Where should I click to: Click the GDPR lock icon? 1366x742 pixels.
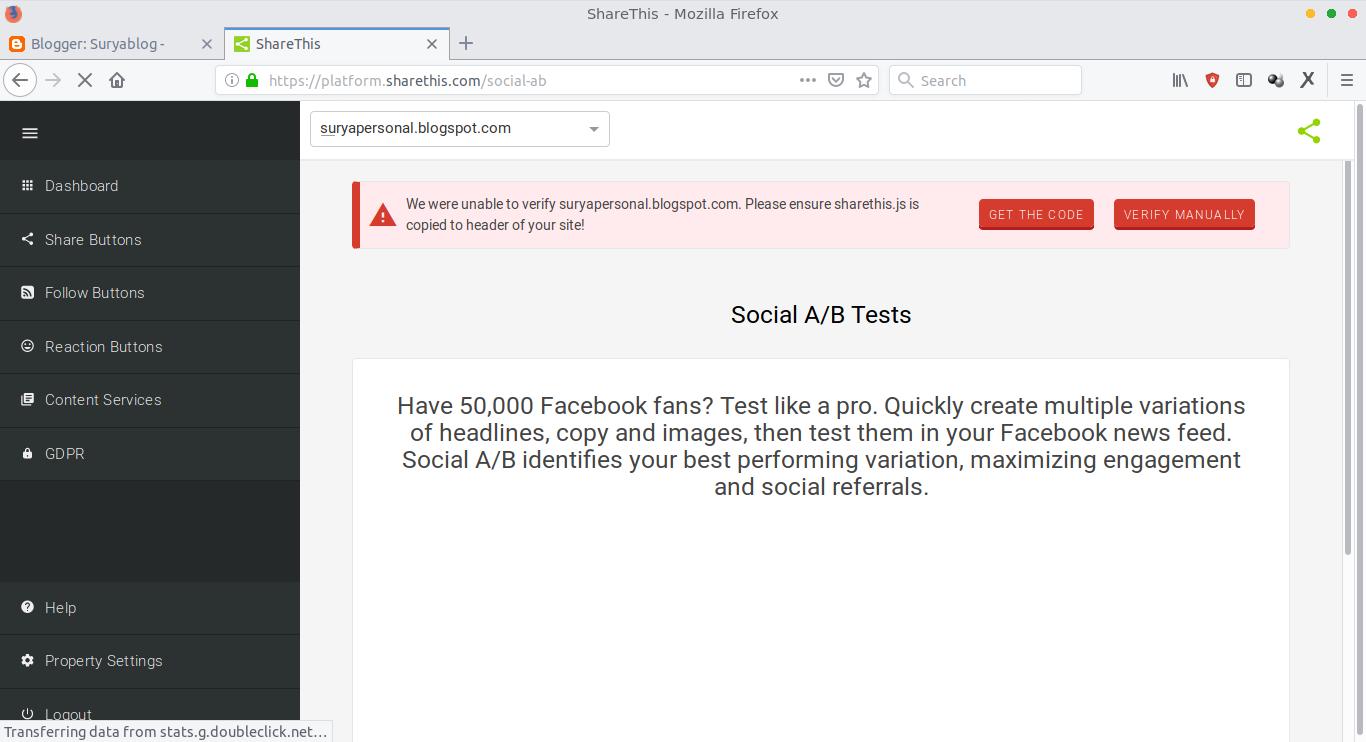[x=27, y=453]
